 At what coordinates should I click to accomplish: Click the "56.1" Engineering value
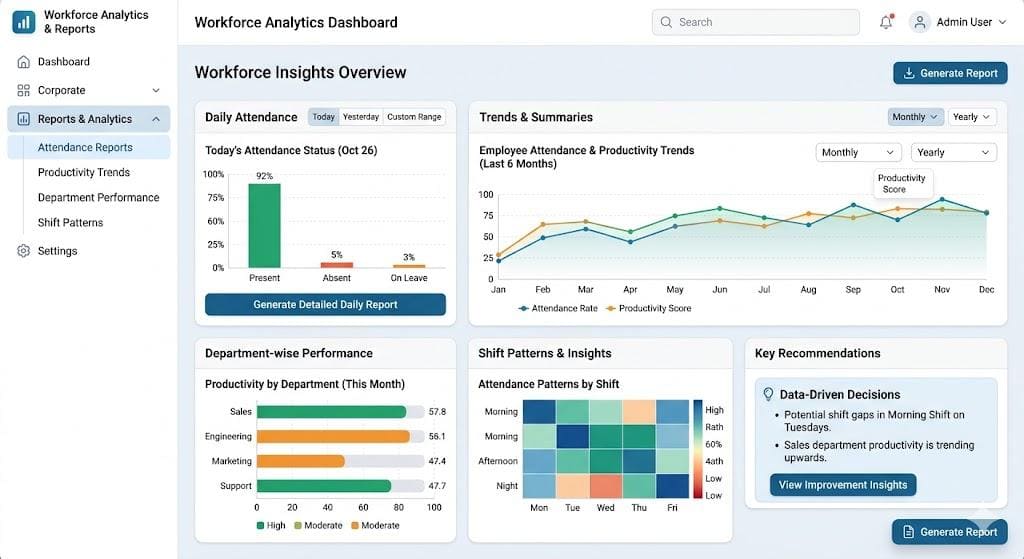click(437, 436)
